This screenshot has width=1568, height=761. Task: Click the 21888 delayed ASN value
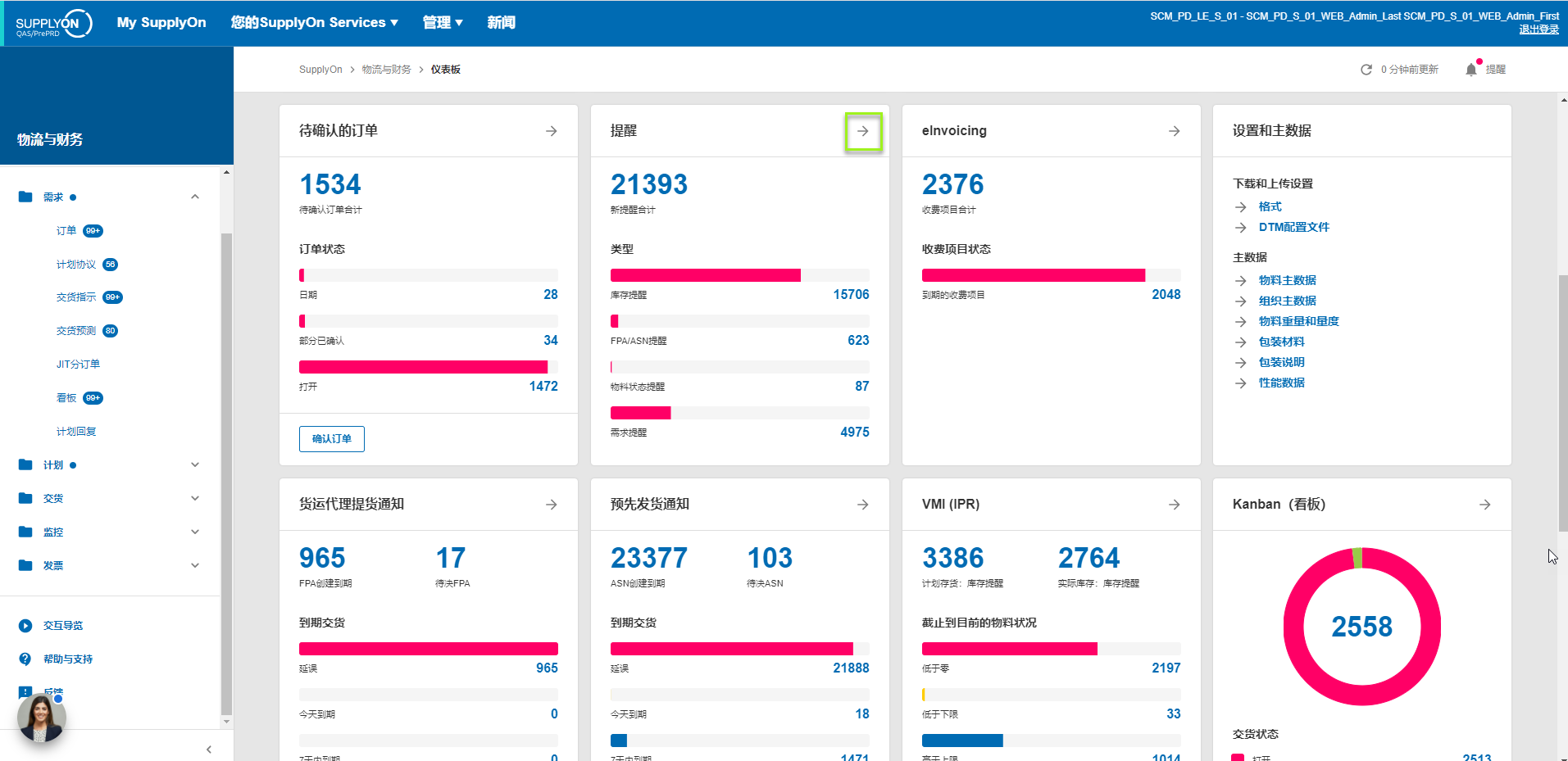point(852,668)
